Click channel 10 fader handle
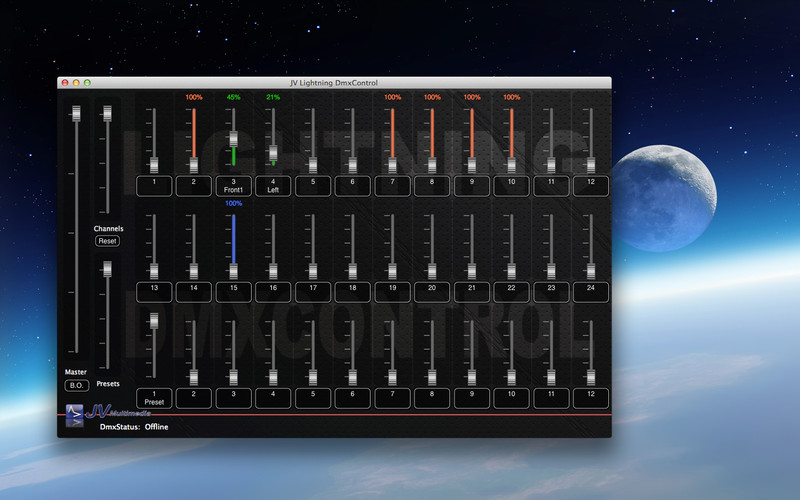Viewport: 800px width, 500px height. pyautogui.click(x=512, y=165)
